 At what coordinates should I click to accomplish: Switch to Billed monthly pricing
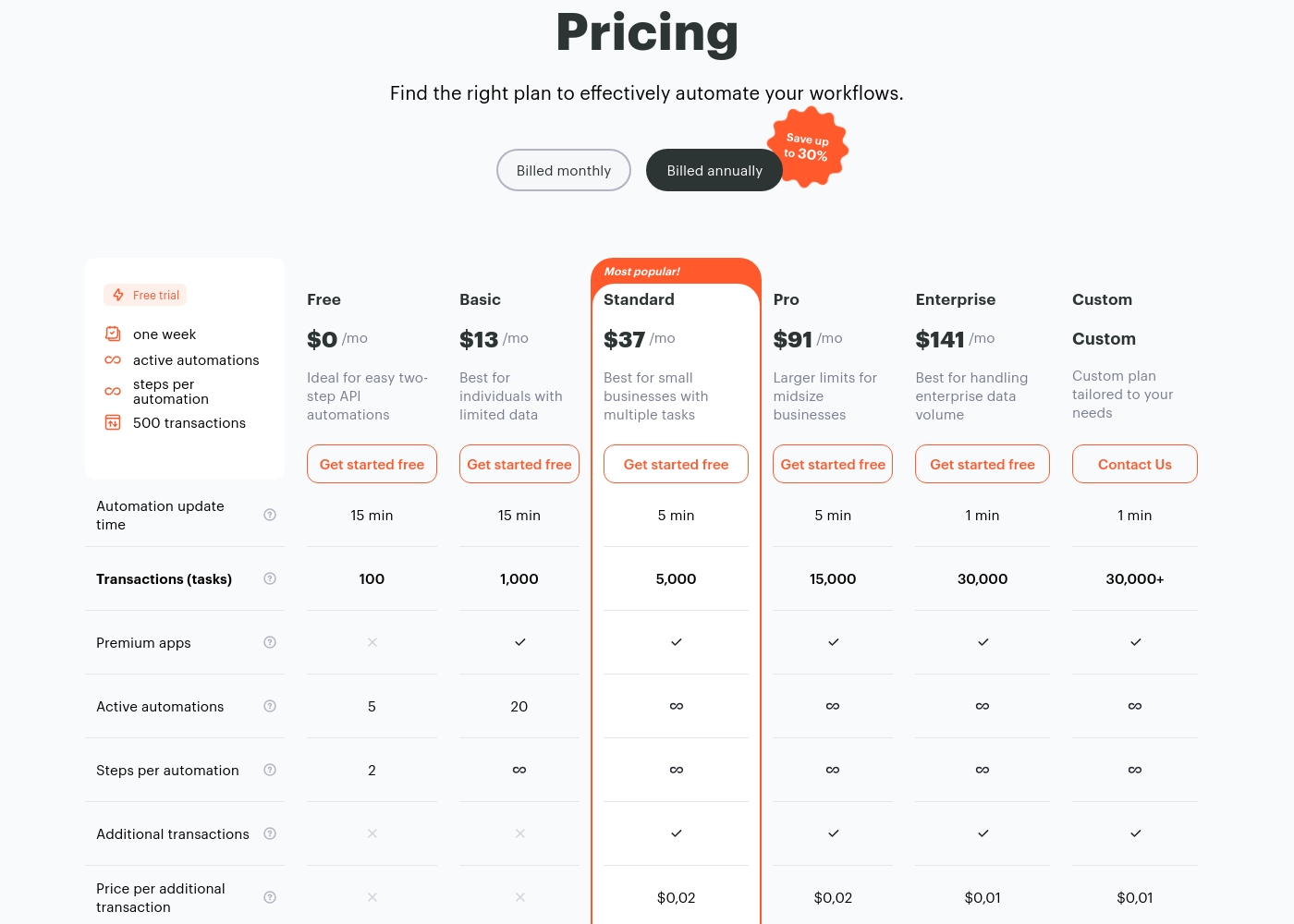[564, 170]
